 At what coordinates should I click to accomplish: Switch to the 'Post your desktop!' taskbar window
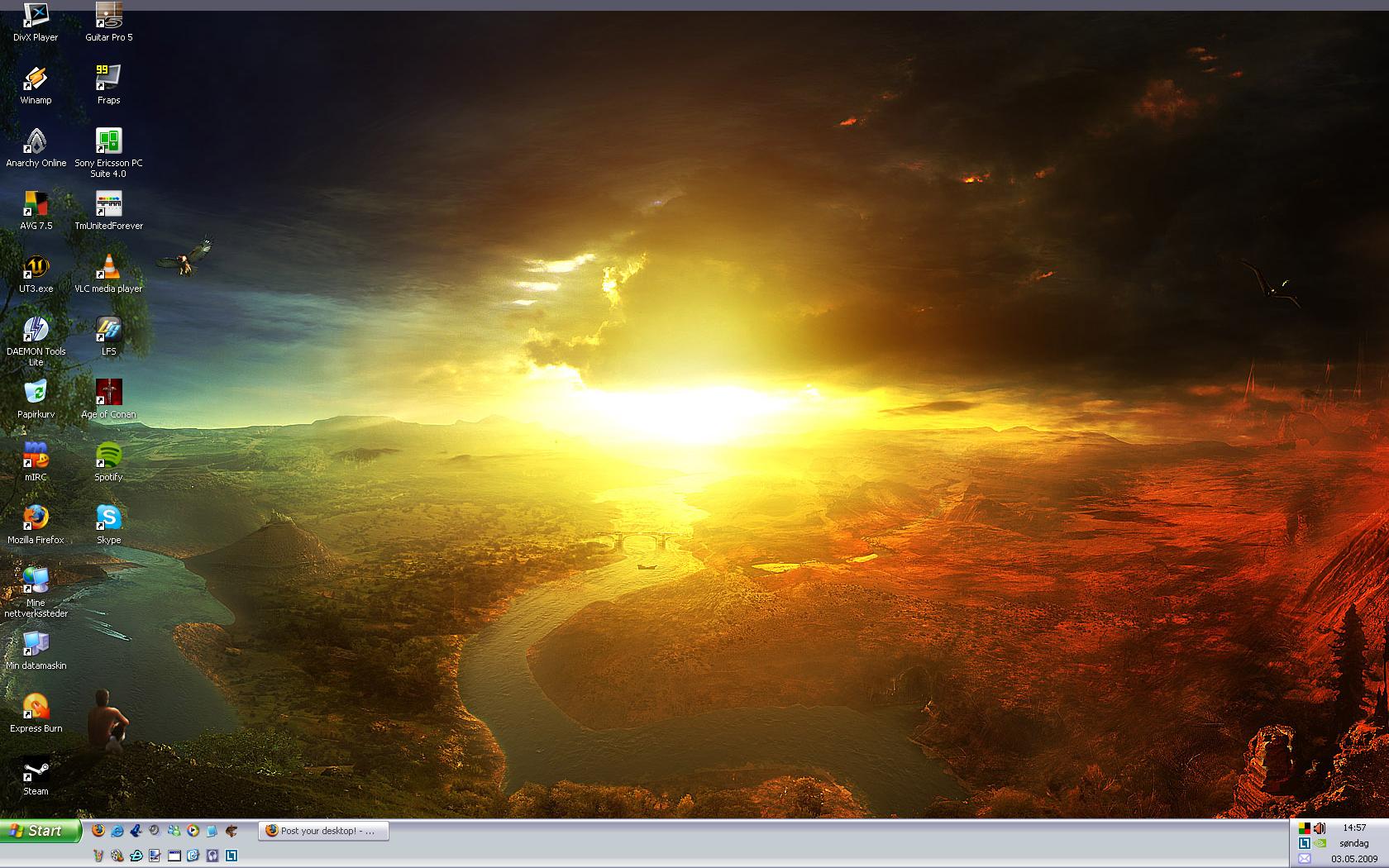(324, 831)
